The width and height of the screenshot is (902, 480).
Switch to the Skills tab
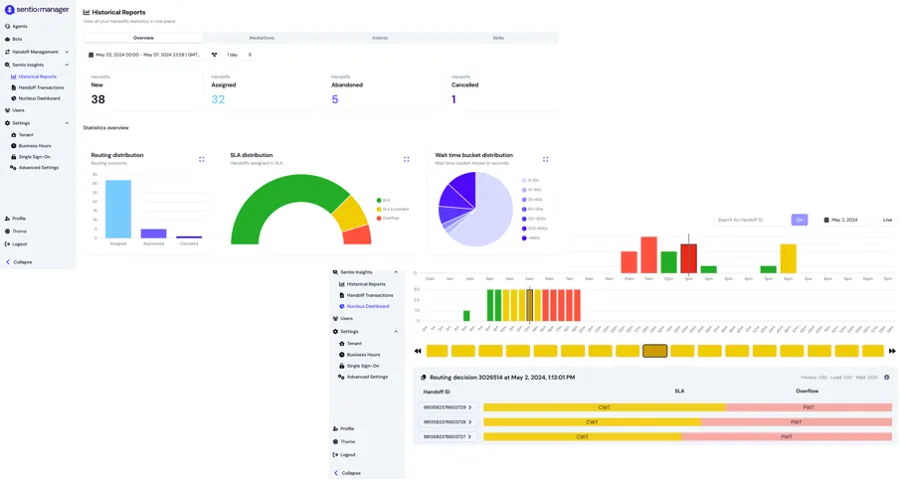tap(498, 38)
